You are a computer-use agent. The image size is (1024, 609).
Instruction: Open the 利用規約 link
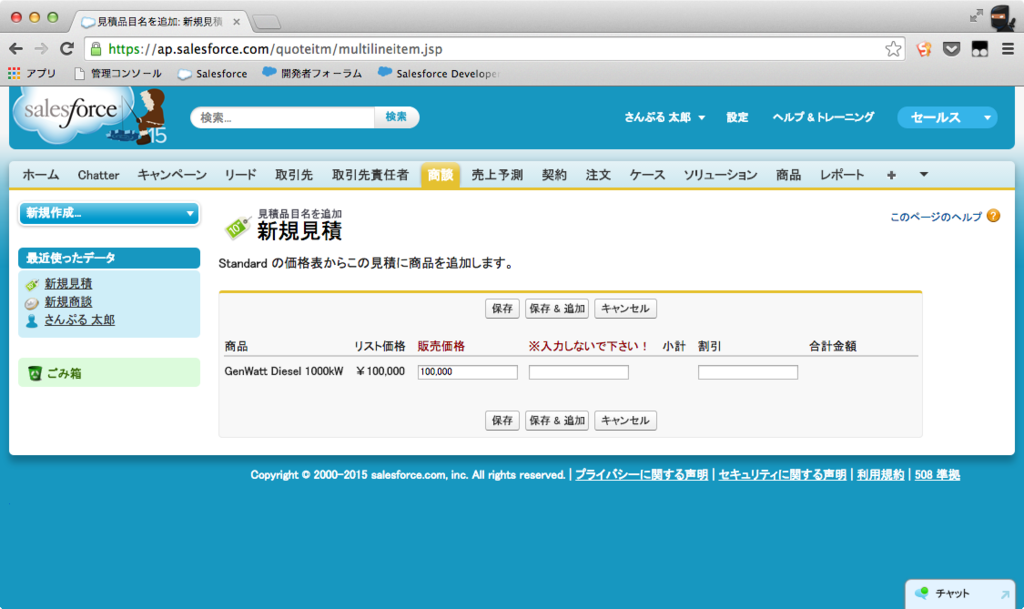880,475
